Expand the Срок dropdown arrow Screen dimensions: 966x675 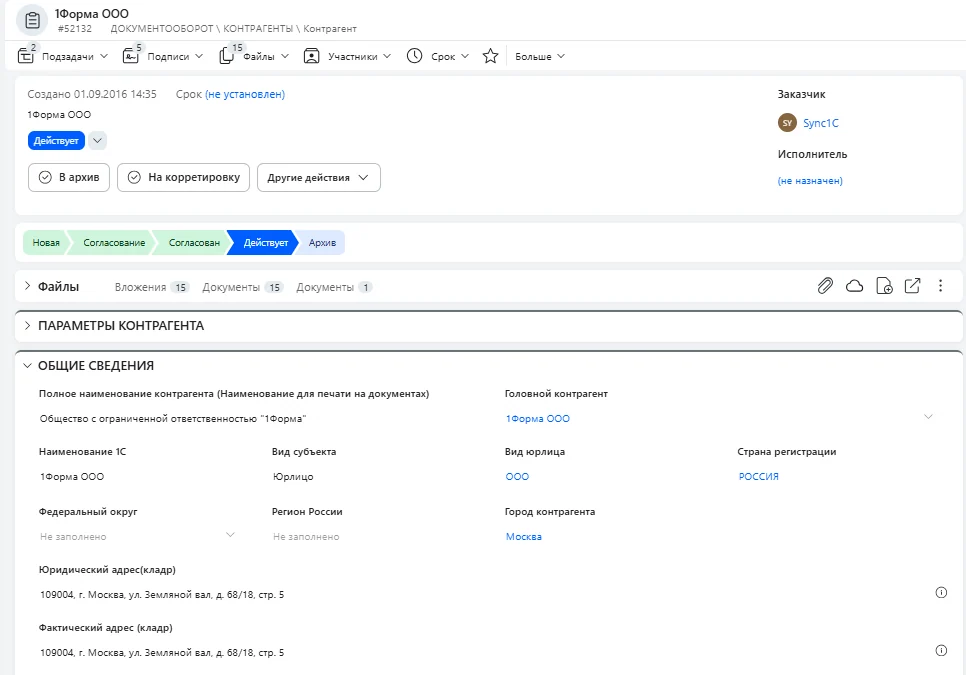point(465,56)
